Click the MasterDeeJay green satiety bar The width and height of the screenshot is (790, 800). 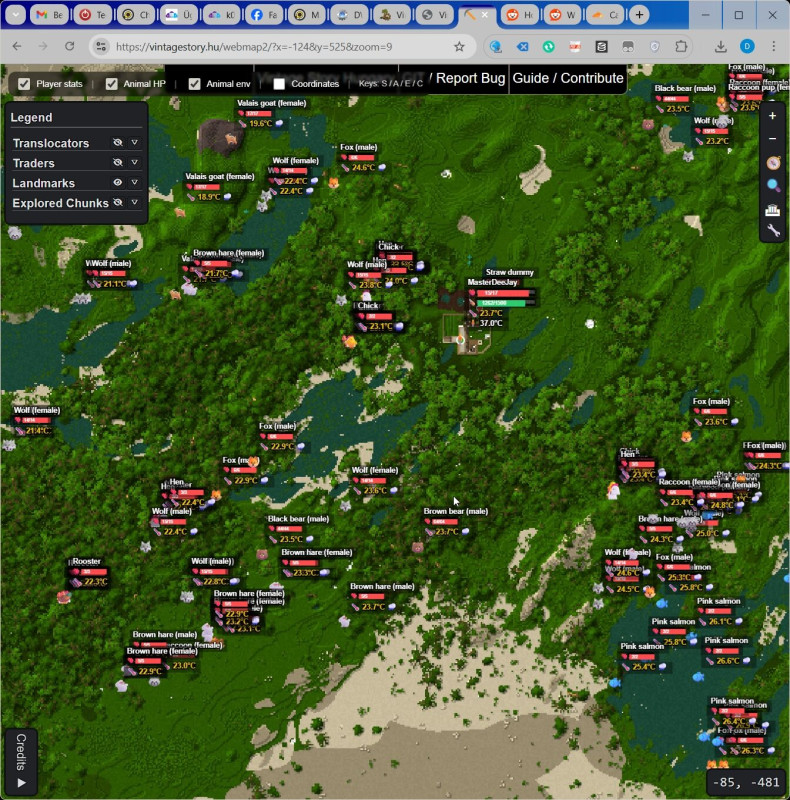[506, 303]
